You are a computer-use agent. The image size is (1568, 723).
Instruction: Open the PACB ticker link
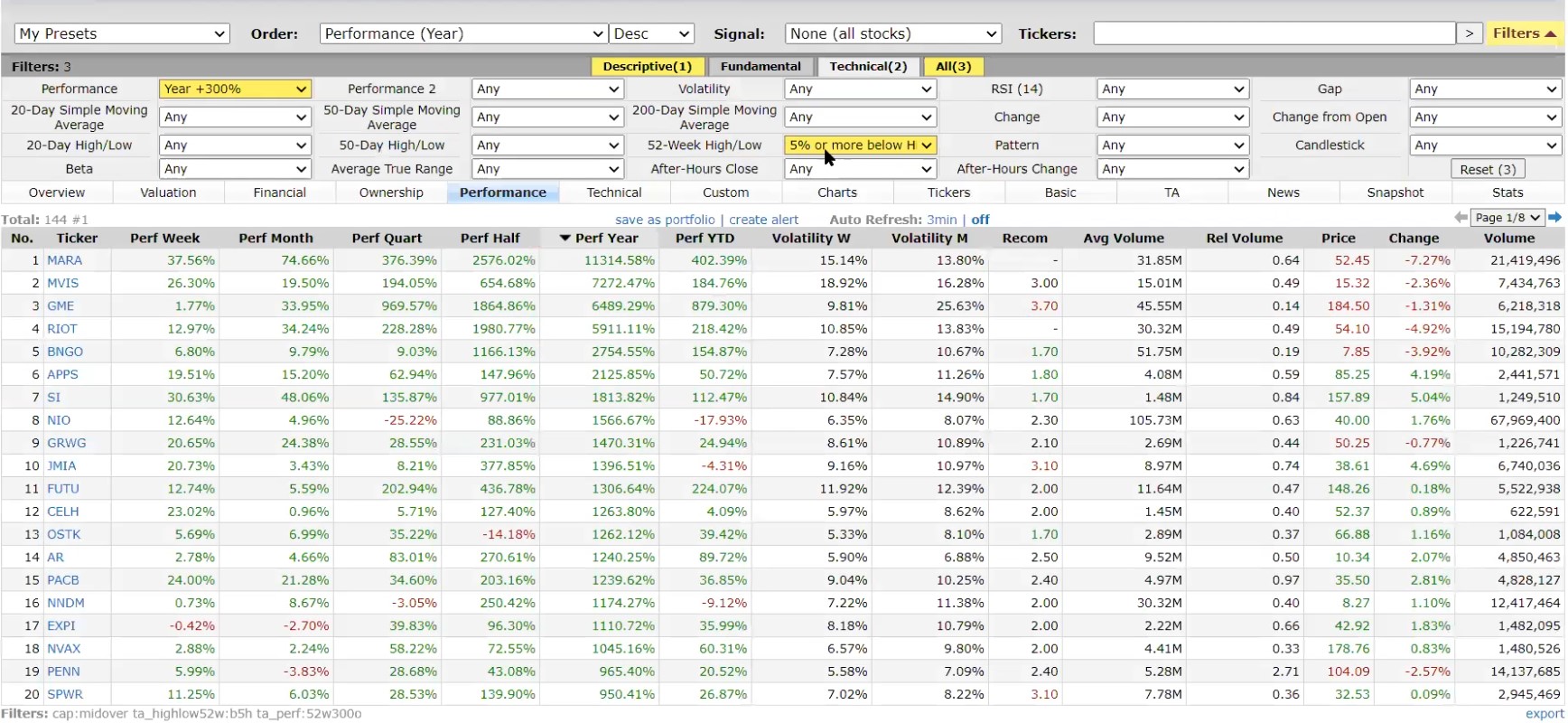click(x=63, y=580)
